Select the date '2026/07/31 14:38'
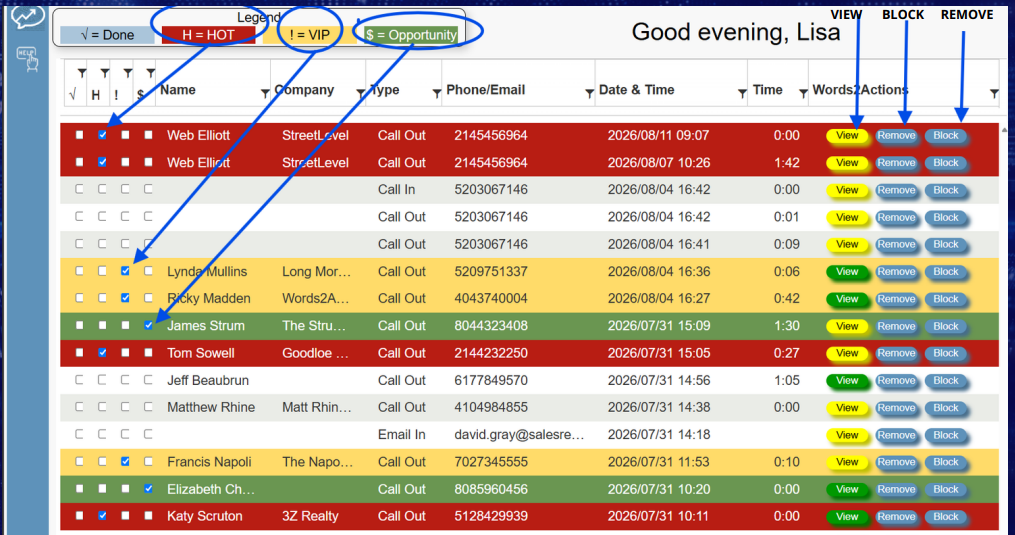1015x535 pixels. [x=658, y=407]
